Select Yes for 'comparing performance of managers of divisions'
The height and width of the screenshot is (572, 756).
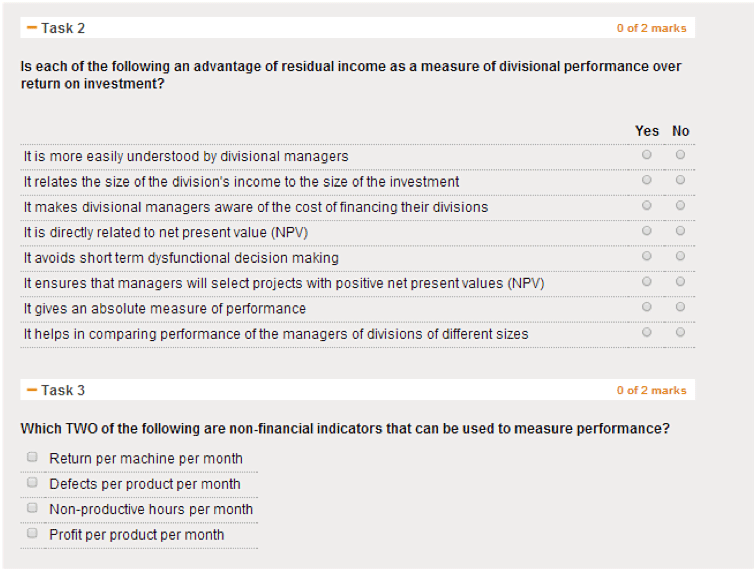(x=647, y=332)
